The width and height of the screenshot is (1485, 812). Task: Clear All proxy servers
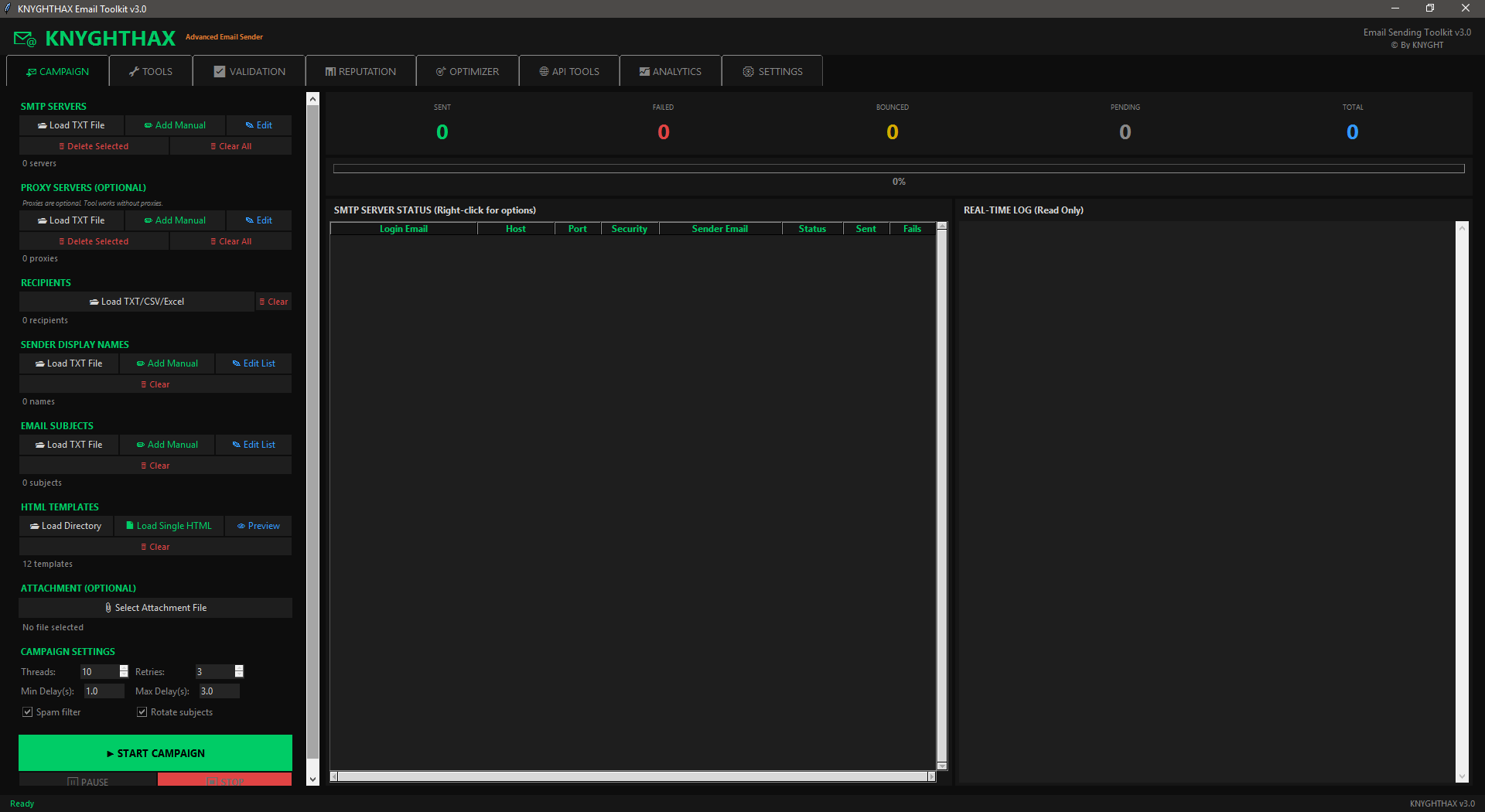point(231,241)
